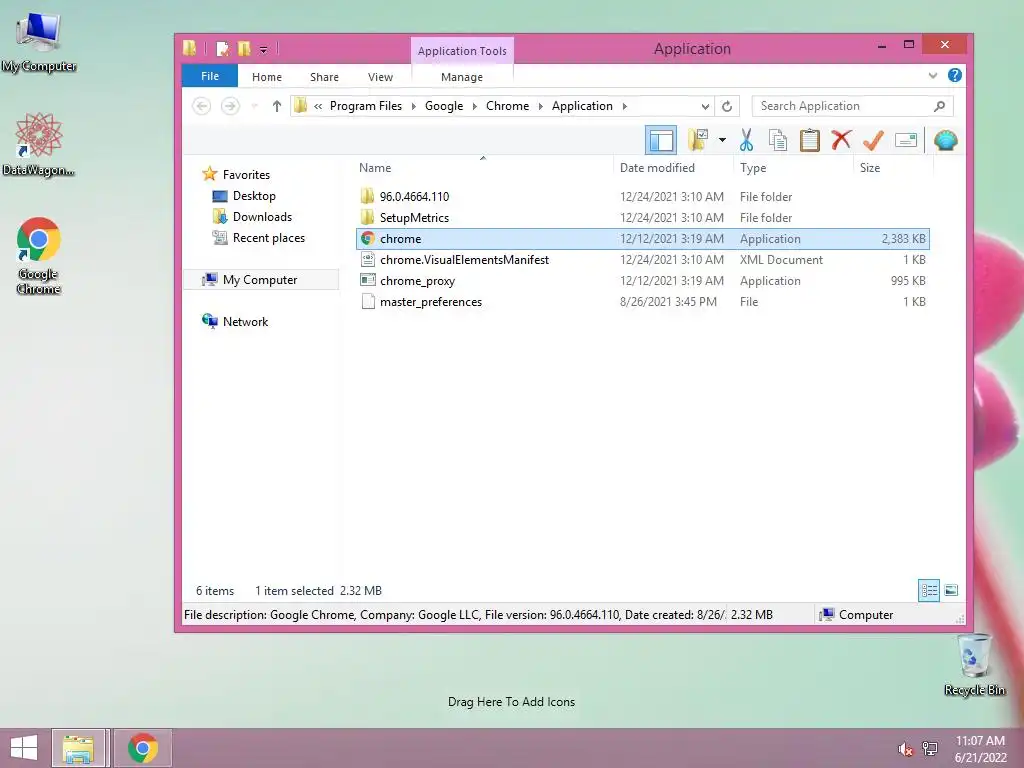Navigate back with the left arrow

[x=202, y=106]
